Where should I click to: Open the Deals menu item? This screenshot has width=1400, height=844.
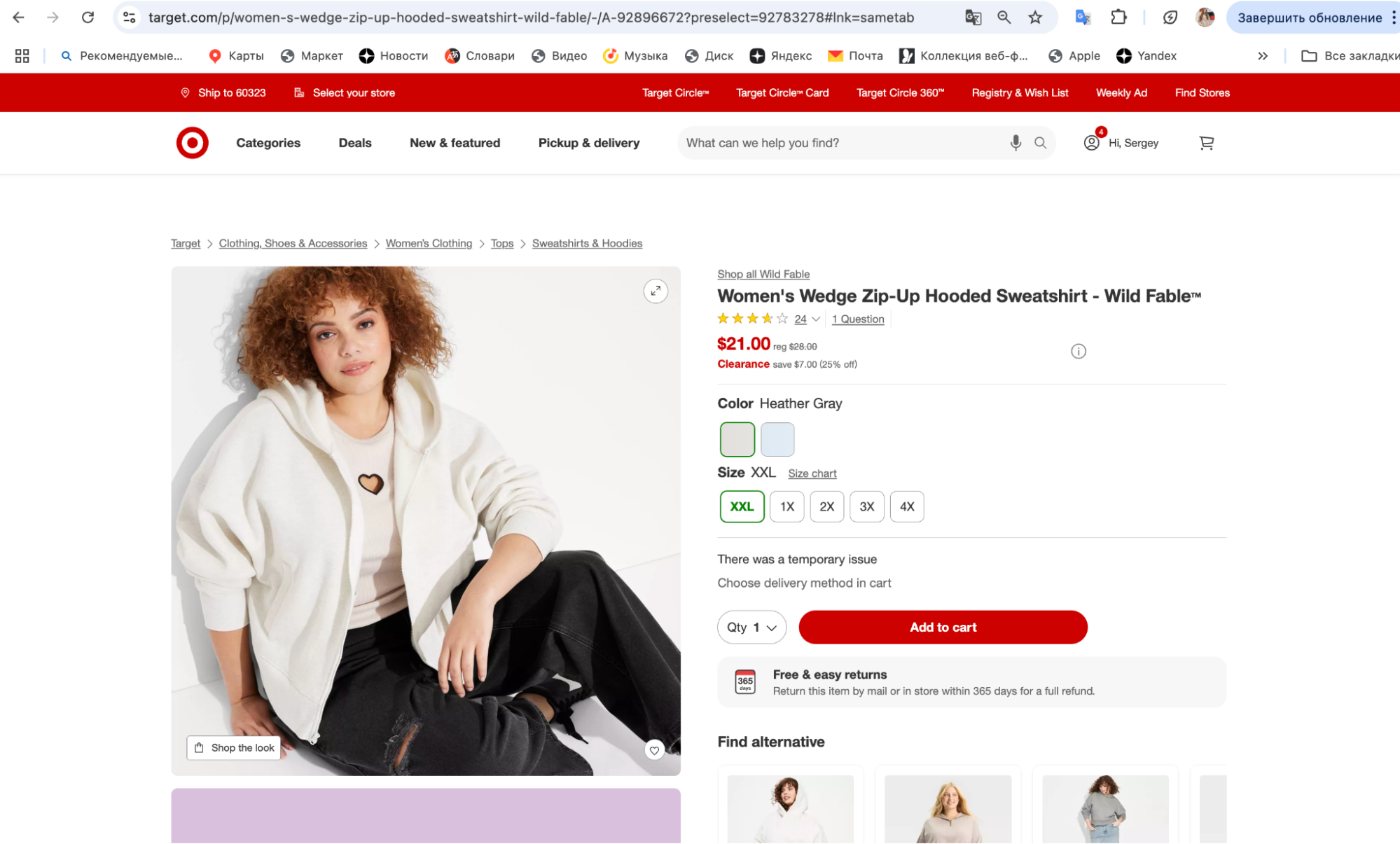point(355,143)
